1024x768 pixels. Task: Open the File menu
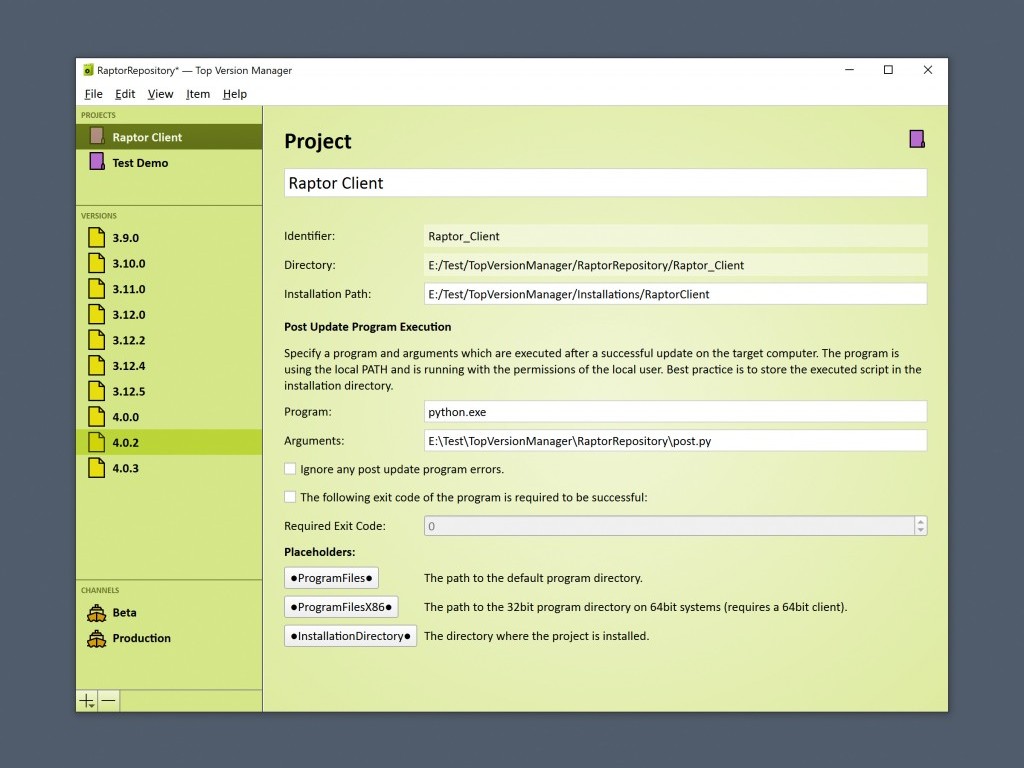coord(93,94)
